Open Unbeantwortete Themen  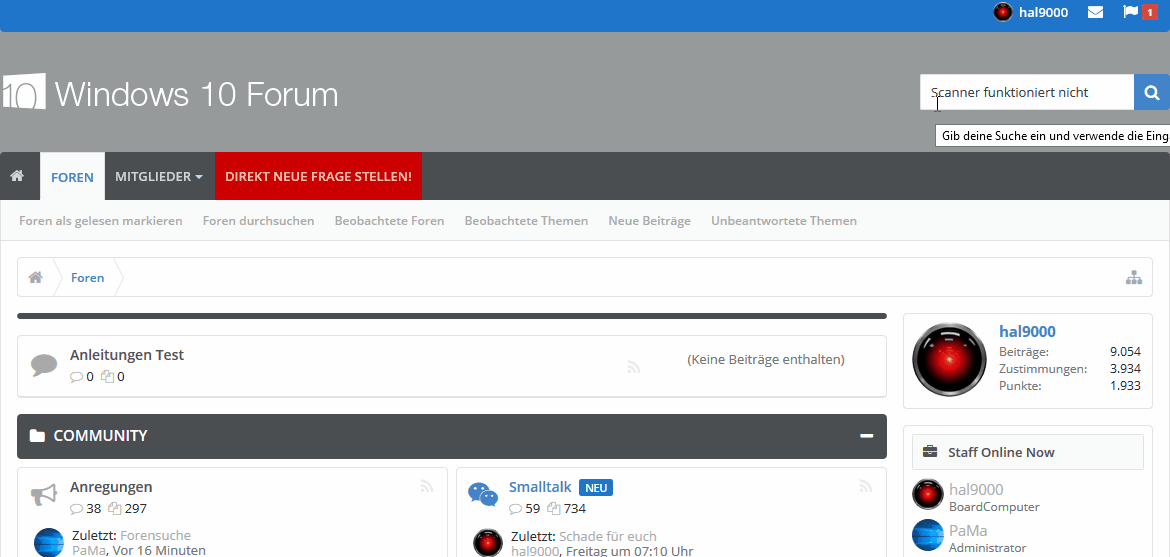[783, 221]
